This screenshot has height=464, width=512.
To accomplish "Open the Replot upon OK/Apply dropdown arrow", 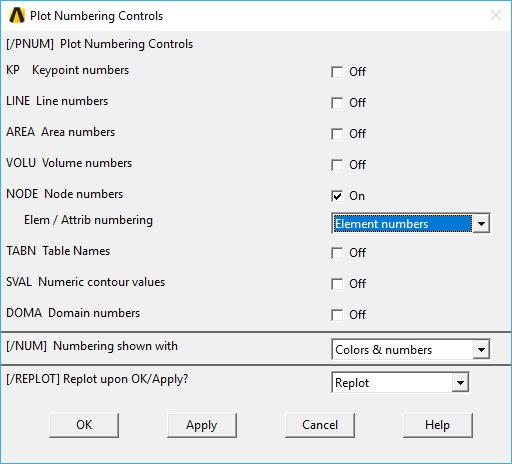I will [460, 382].
